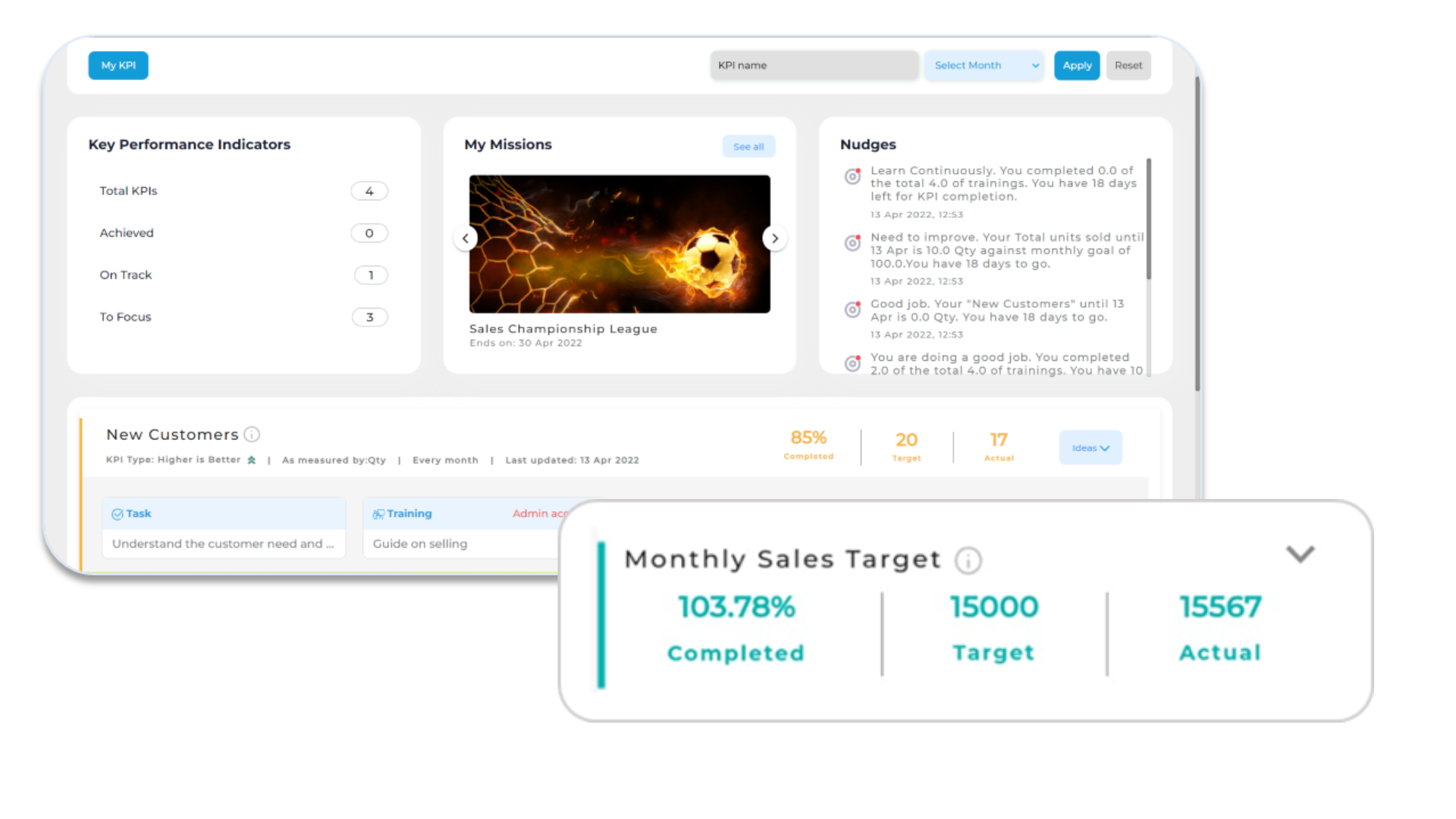Screen dimensions: 1456x819
Task: Click the green Higher is Better arrow icon
Action: (x=252, y=460)
